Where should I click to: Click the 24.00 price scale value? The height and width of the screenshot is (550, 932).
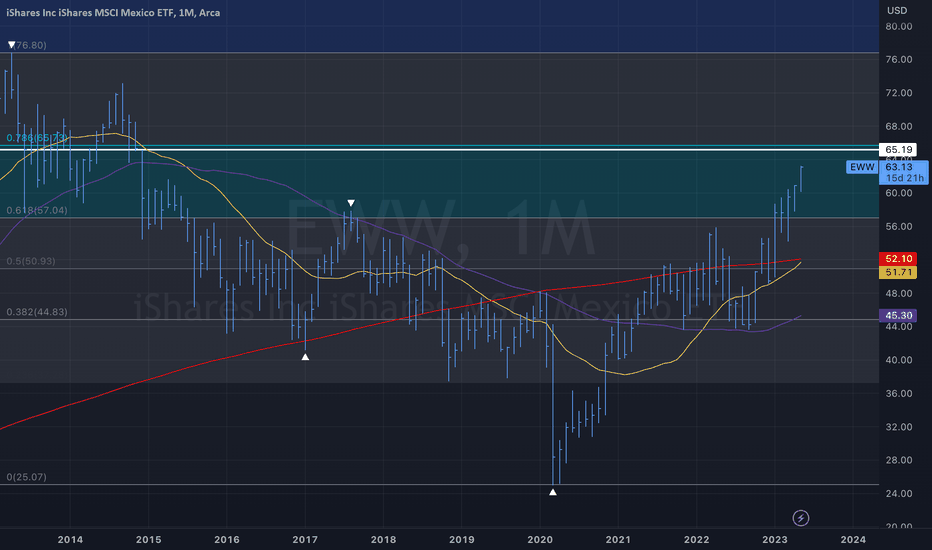click(898, 494)
